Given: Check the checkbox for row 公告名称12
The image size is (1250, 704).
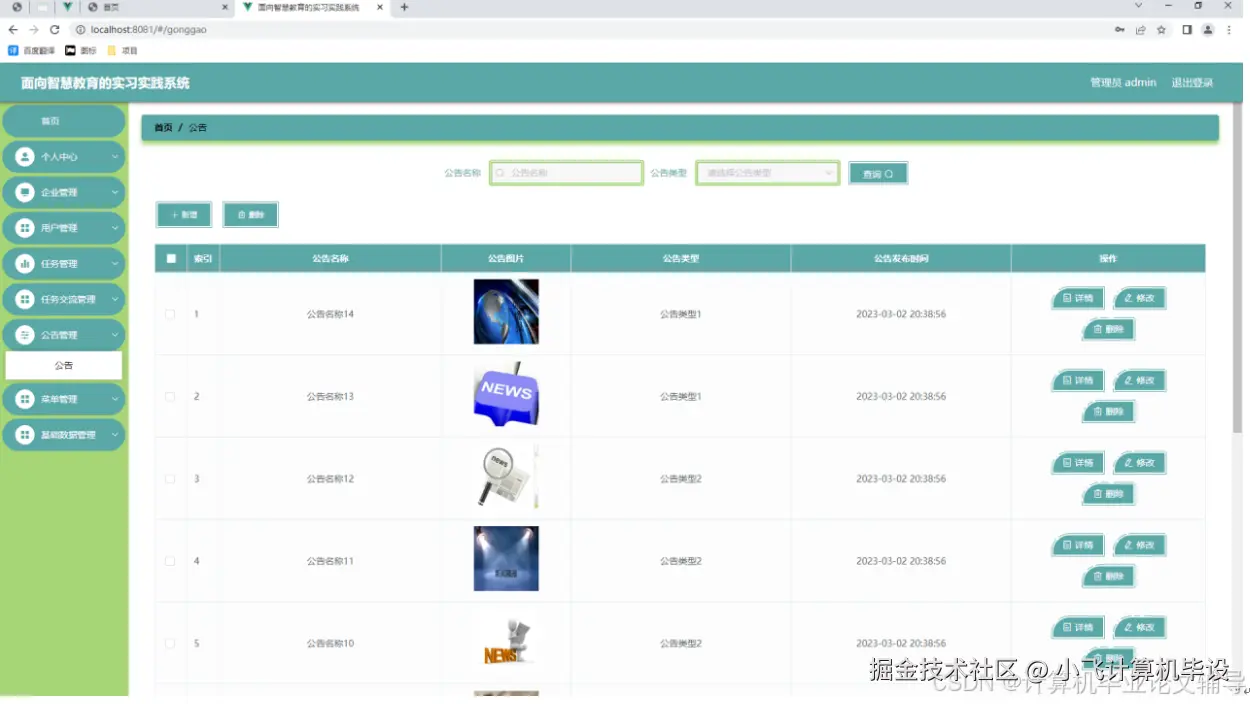Looking at the screenshot, I should pos(170,479).
